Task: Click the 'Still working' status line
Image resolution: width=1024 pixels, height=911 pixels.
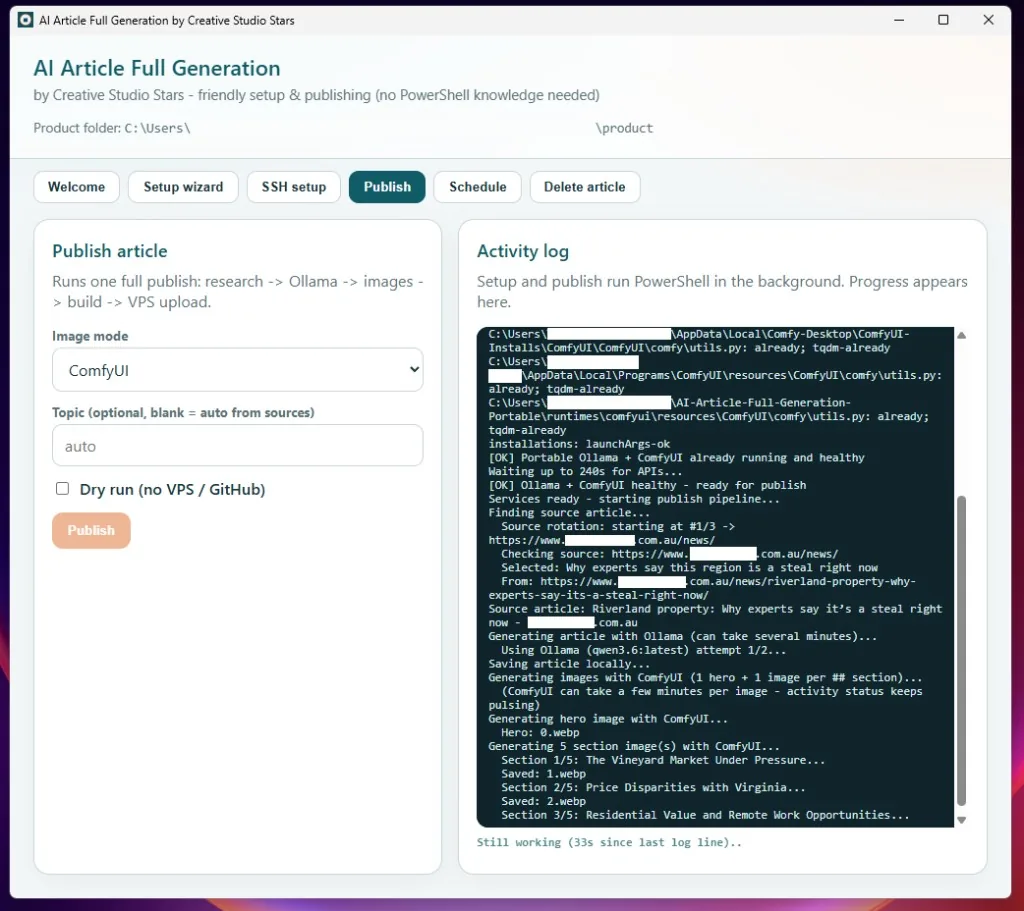Action: coord(609,842)
